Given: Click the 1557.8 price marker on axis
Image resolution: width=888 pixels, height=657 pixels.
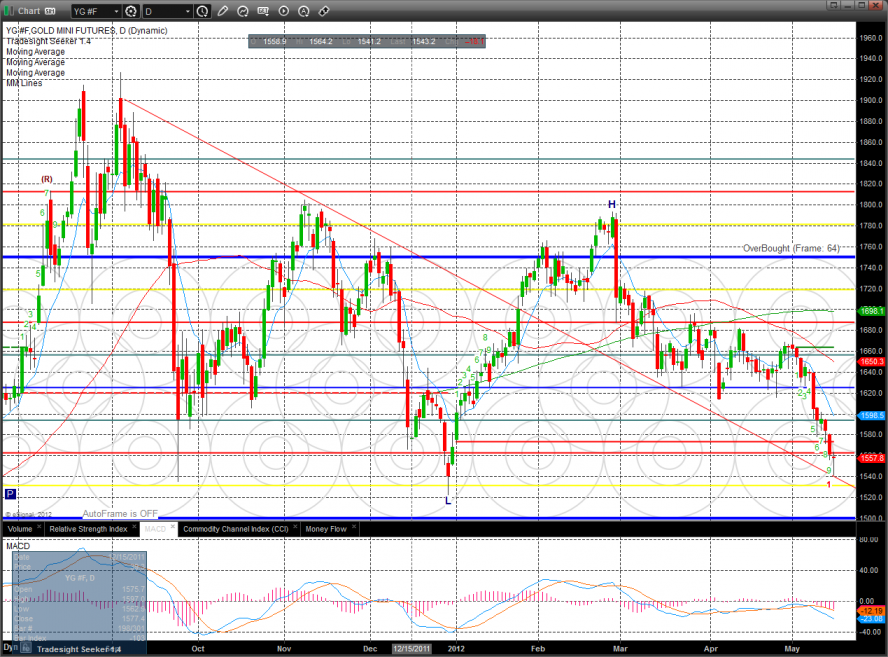Looking at the screenshot, I should pos(870,457).
